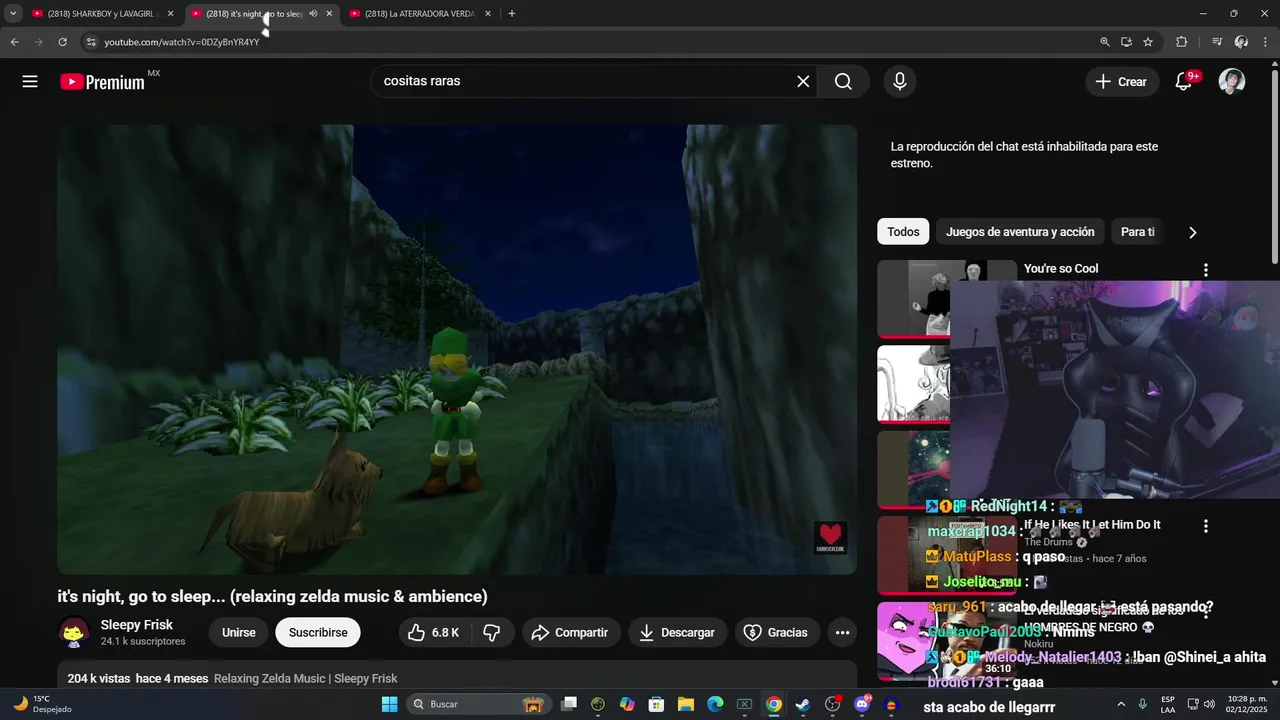Viewport: 1280px width, 720px height.
Task: Dislike the video with thumbs-down
Action: pos(491,632)
